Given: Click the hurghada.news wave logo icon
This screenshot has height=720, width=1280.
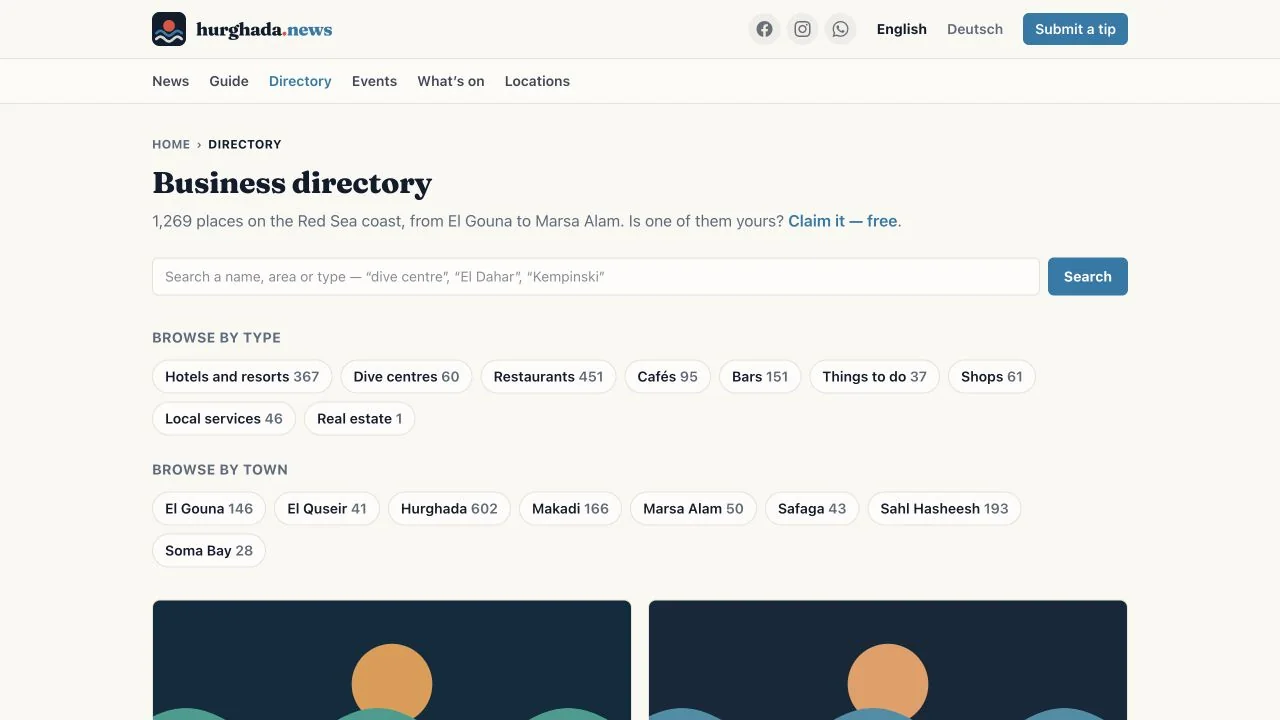Looking at the screenshot, I should 169,29.
